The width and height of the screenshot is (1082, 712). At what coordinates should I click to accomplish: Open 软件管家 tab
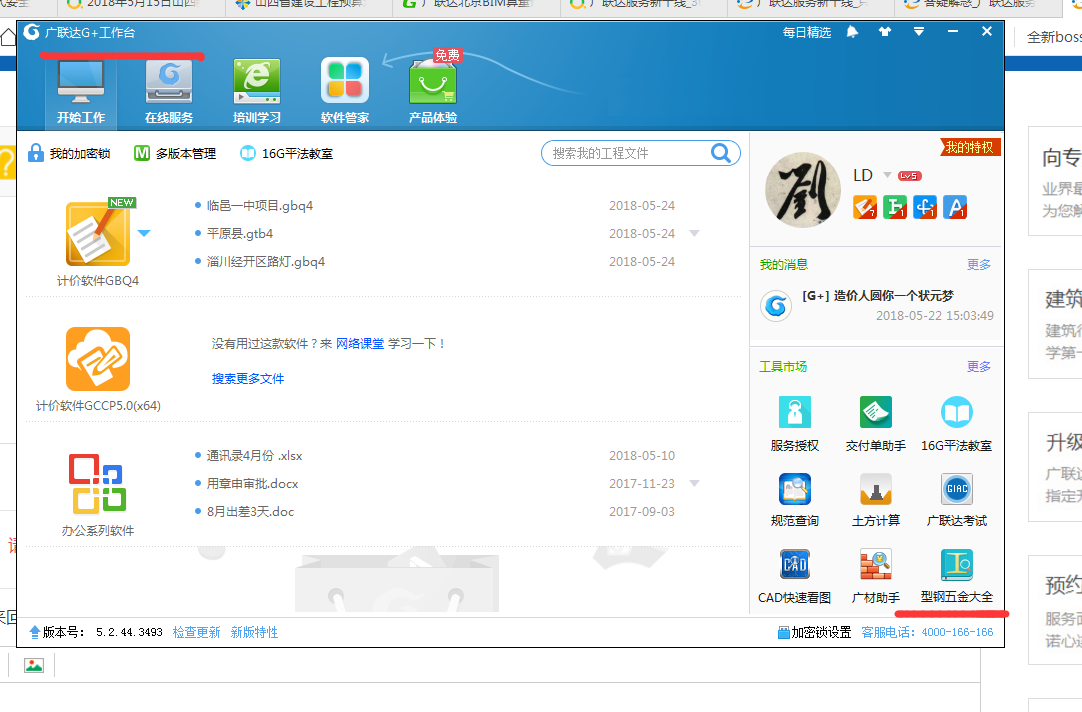coord(344,92)
